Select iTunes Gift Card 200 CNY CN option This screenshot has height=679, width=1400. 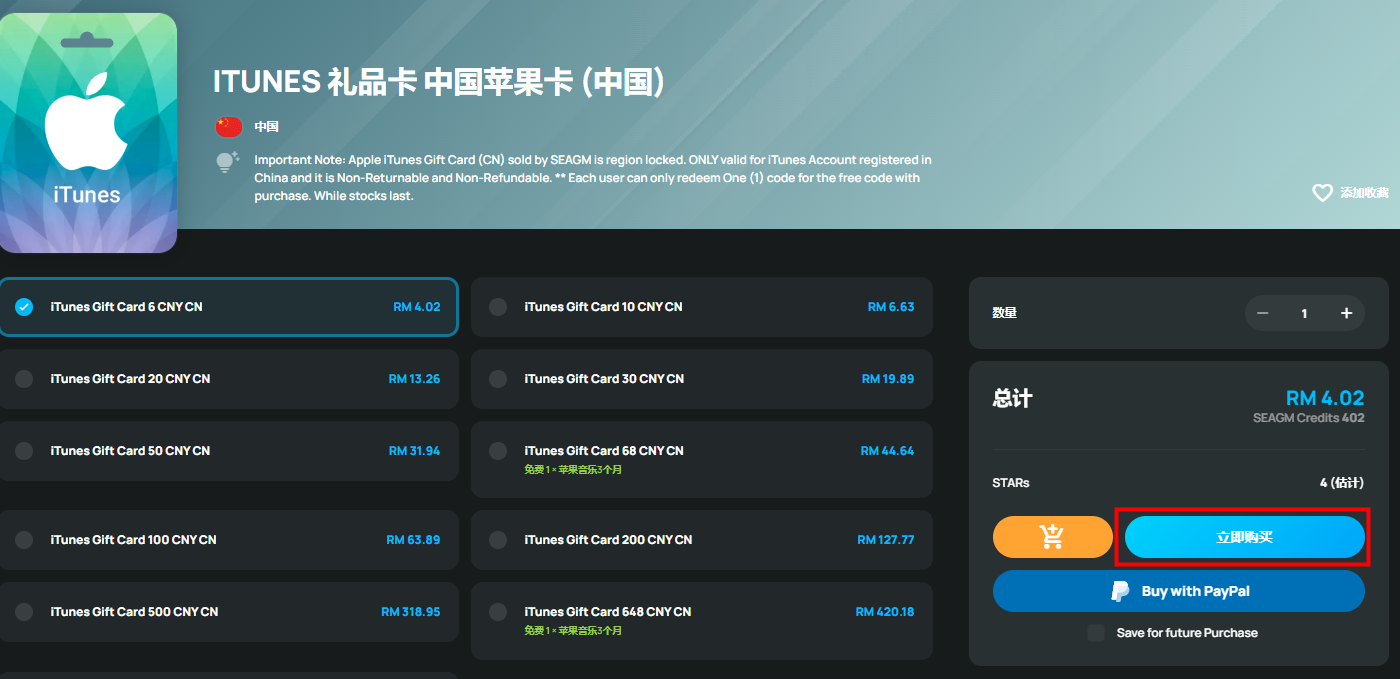coord(702,540)
